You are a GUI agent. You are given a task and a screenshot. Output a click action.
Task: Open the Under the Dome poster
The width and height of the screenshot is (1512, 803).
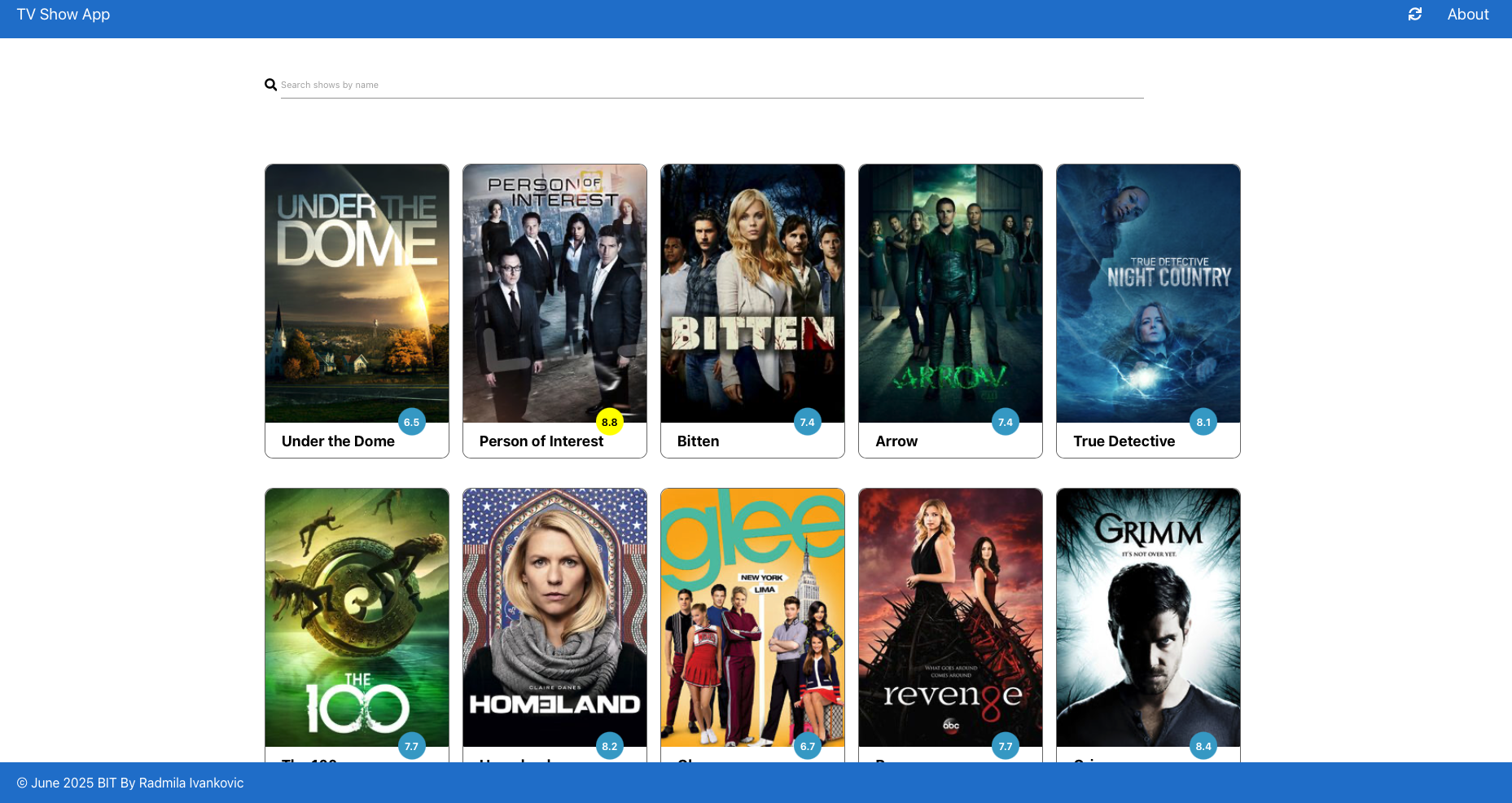(357, 293)
